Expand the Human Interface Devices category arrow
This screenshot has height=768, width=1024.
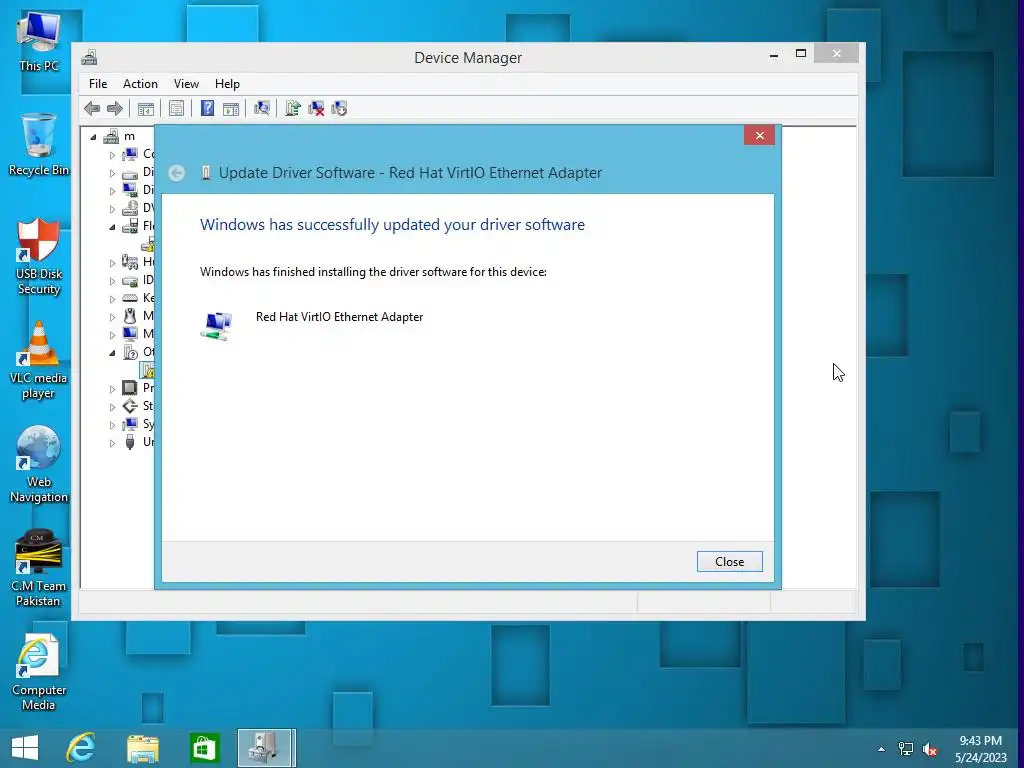pos(112,263)
